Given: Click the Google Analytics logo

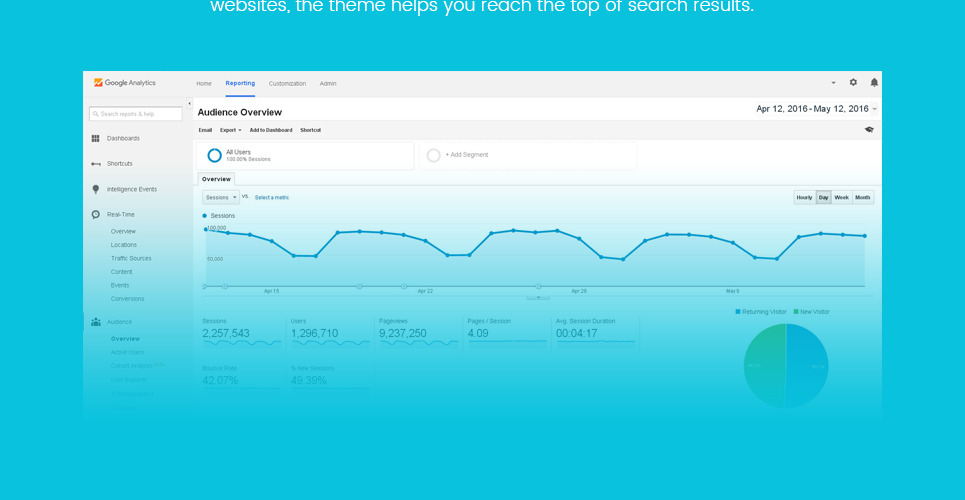Looking at the screenshot, I should 124,83.
